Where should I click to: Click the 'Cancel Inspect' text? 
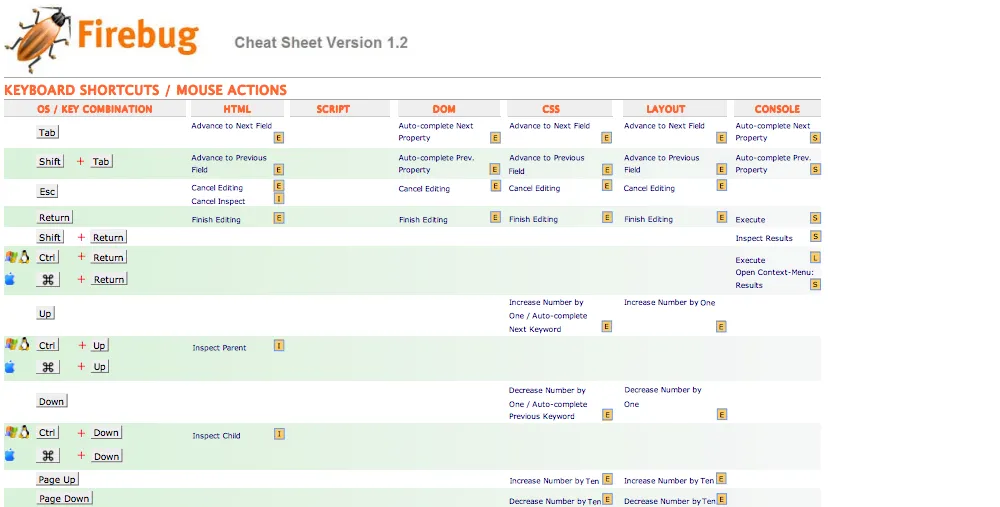pos(218,201)
